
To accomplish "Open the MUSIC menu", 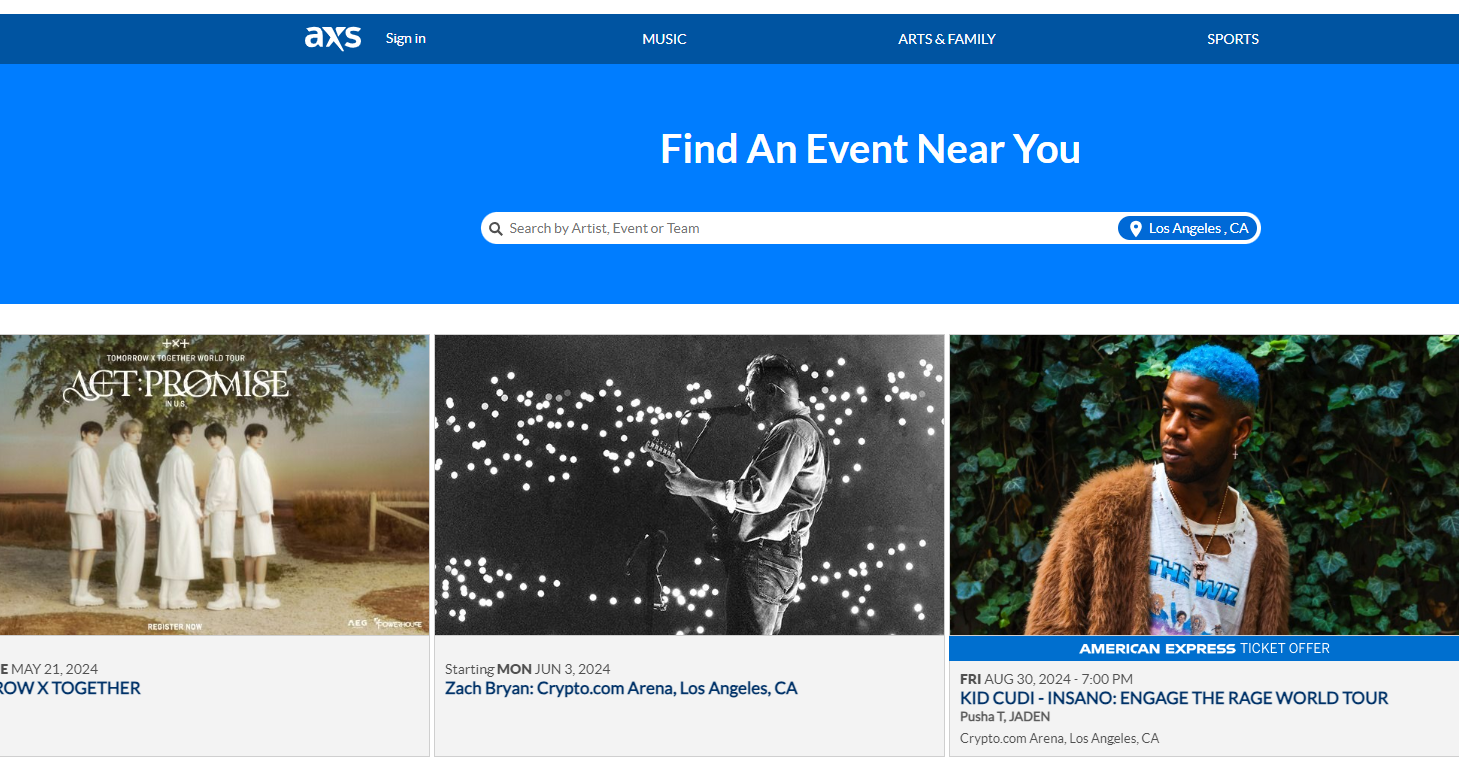I will 664,39.
